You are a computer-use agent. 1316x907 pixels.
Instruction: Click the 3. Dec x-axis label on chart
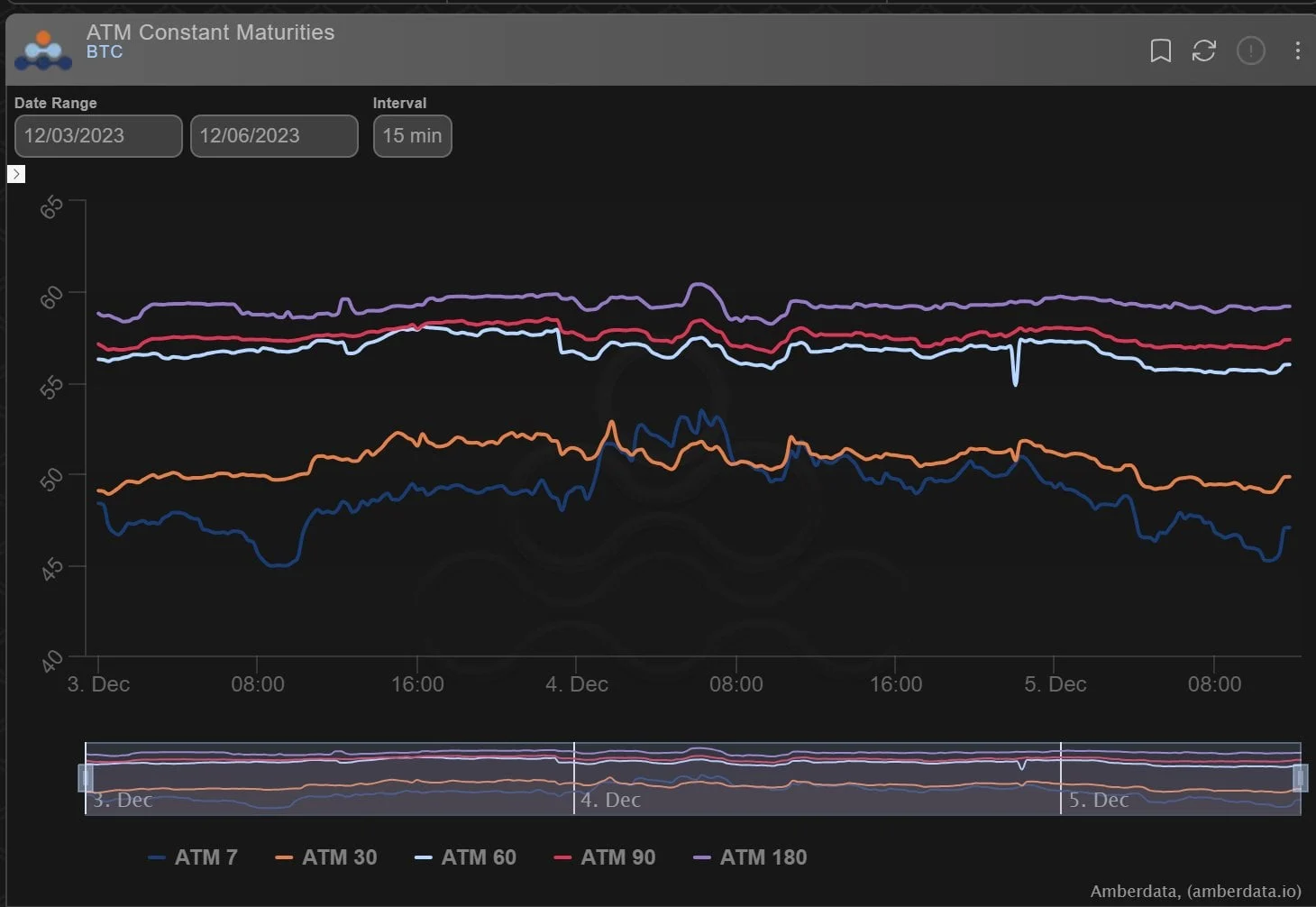click(98, 684)
